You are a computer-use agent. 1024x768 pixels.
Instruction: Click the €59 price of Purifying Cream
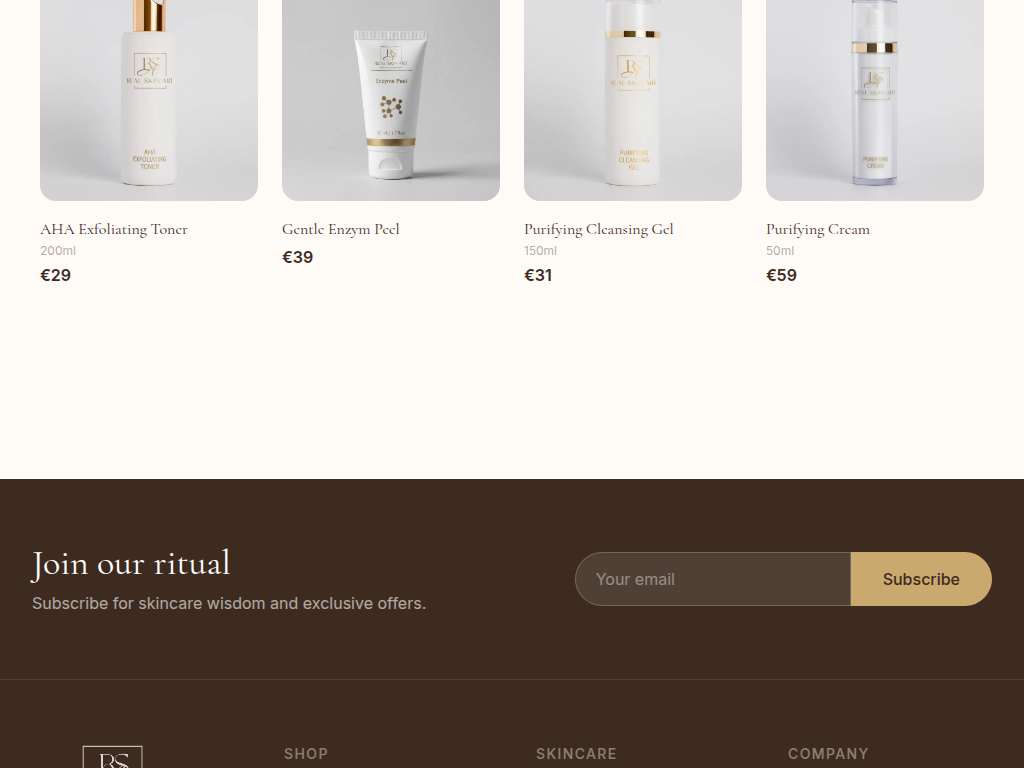point(781,275)
